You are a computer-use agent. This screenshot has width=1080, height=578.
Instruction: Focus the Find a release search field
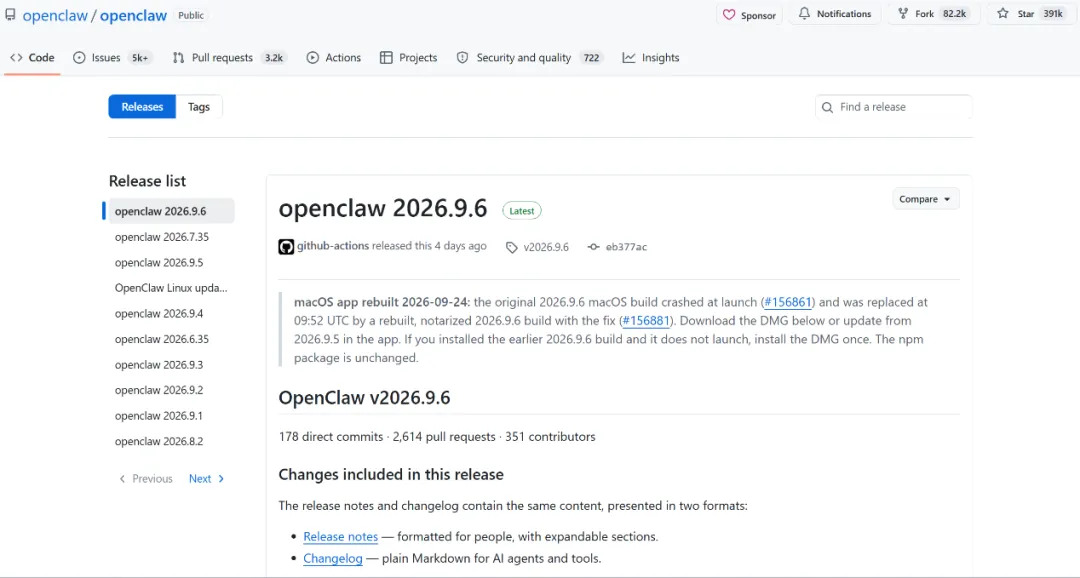coord(893,107)
